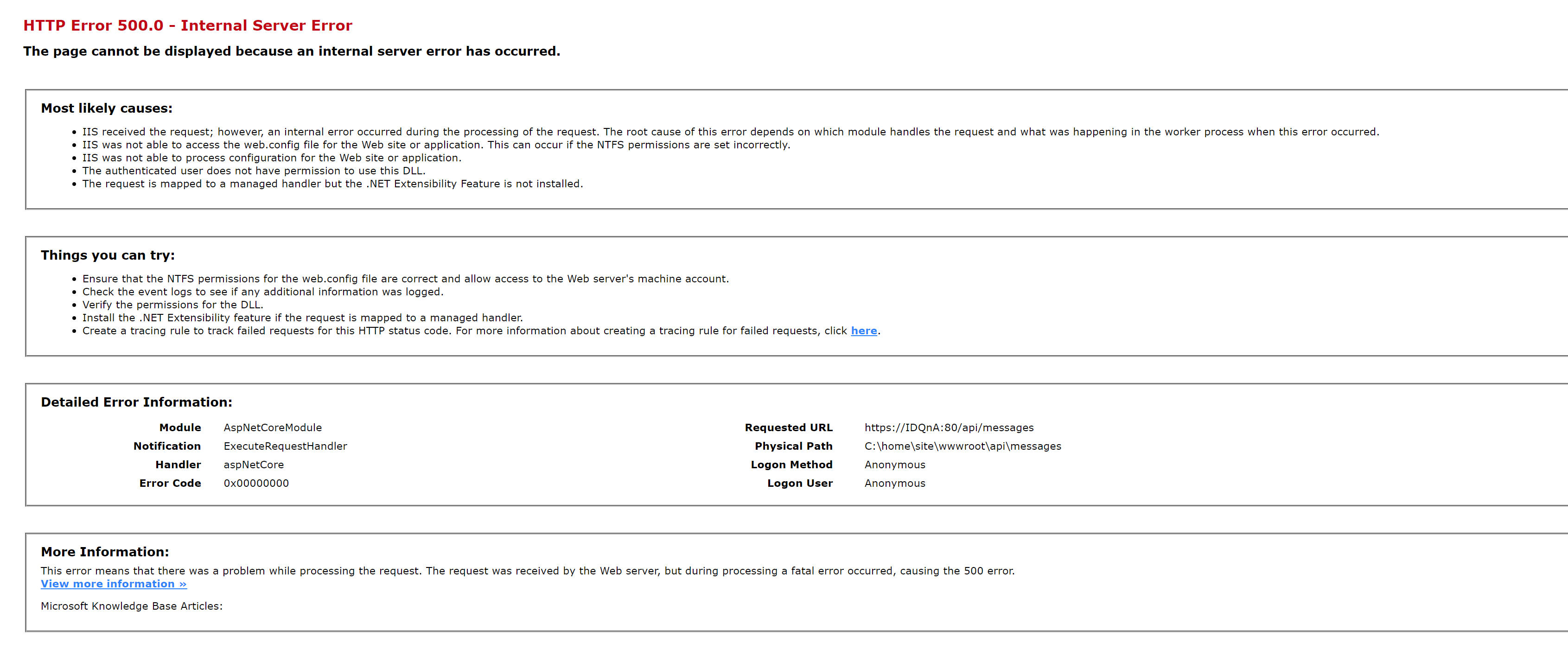
Task: Click the 'More Information:' heading
Action: pyautogui.click(x=105, y=552)
